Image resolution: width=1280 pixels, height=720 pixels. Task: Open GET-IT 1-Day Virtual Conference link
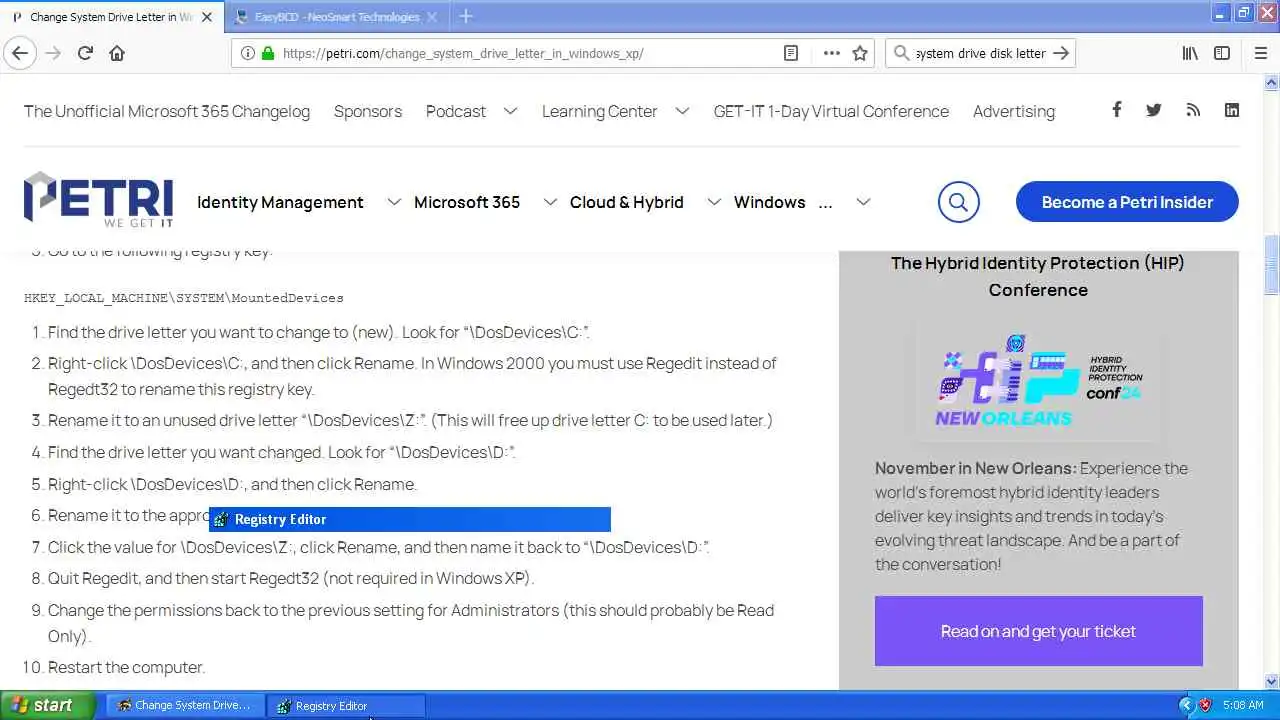coord(831,111)
